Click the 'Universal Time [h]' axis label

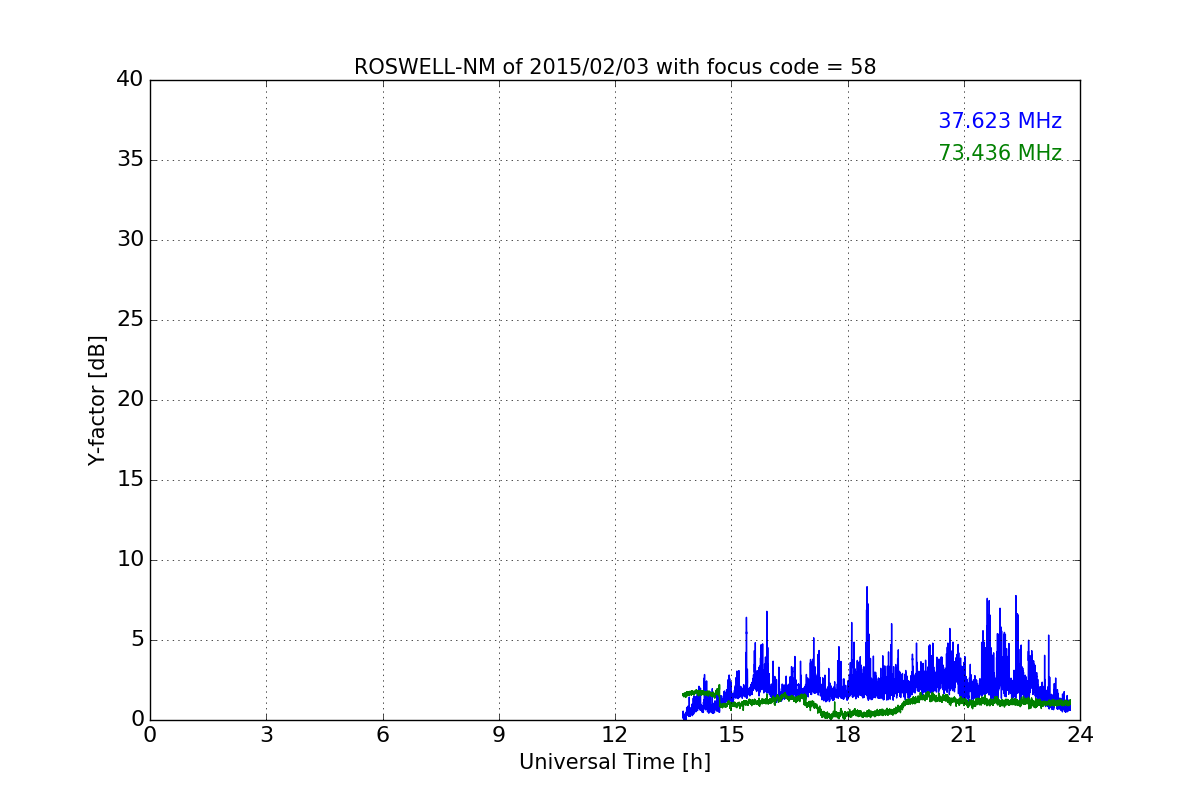click(x=615, y=762)
